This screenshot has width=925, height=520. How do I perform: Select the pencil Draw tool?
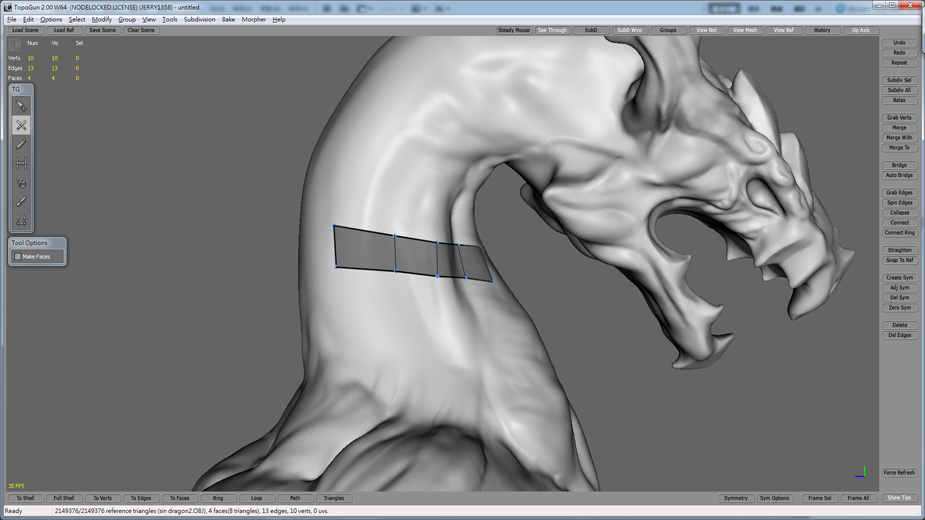click(21, 144)
